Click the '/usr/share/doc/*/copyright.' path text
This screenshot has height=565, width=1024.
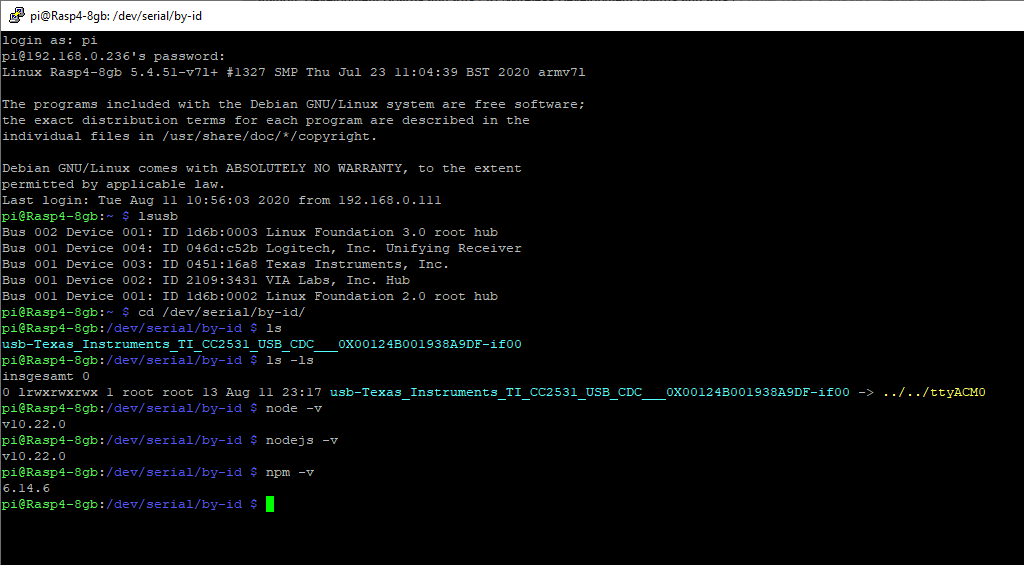click(x=270, y=137)
